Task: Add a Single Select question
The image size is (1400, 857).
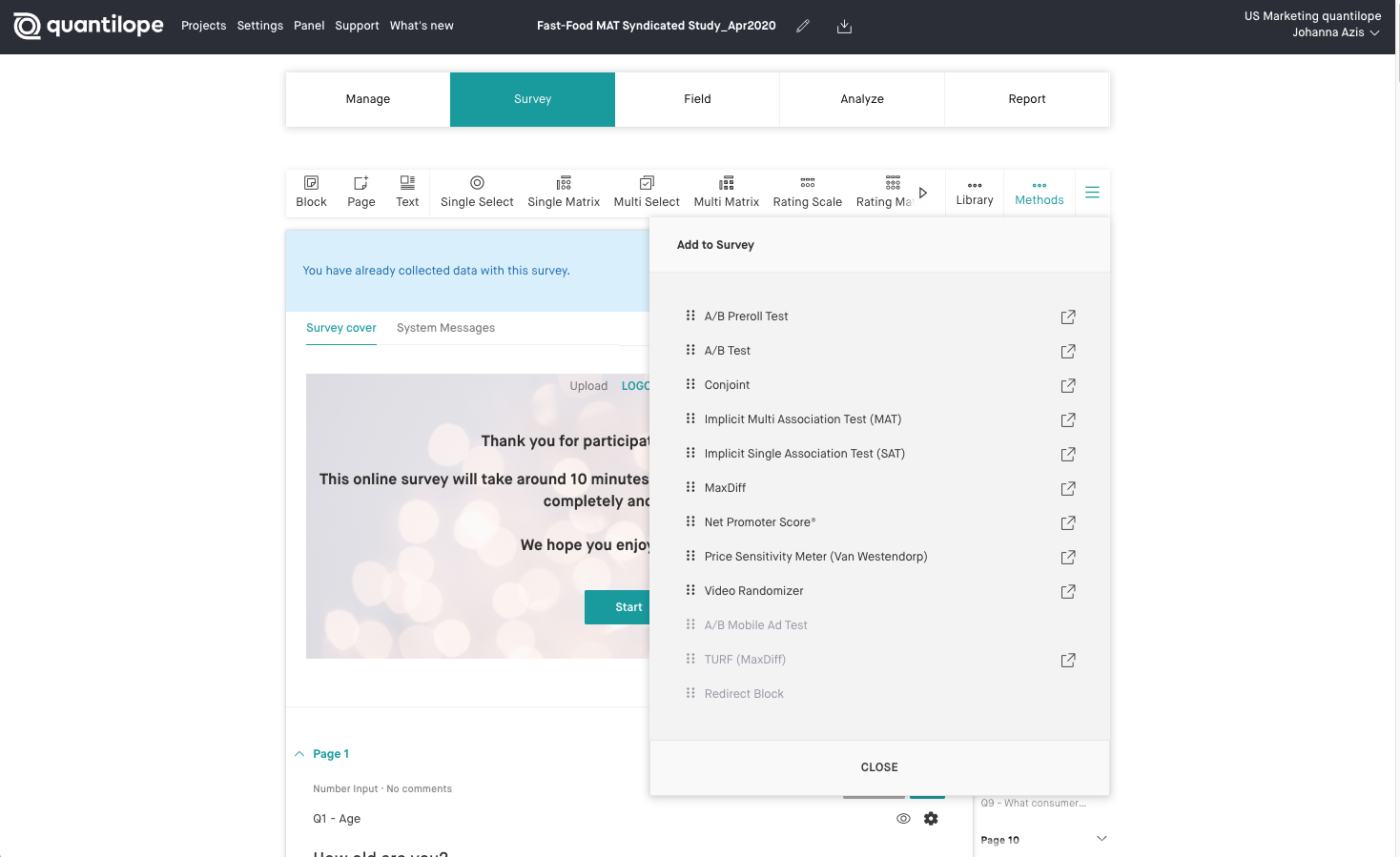Action: click(x=476, y=192)
